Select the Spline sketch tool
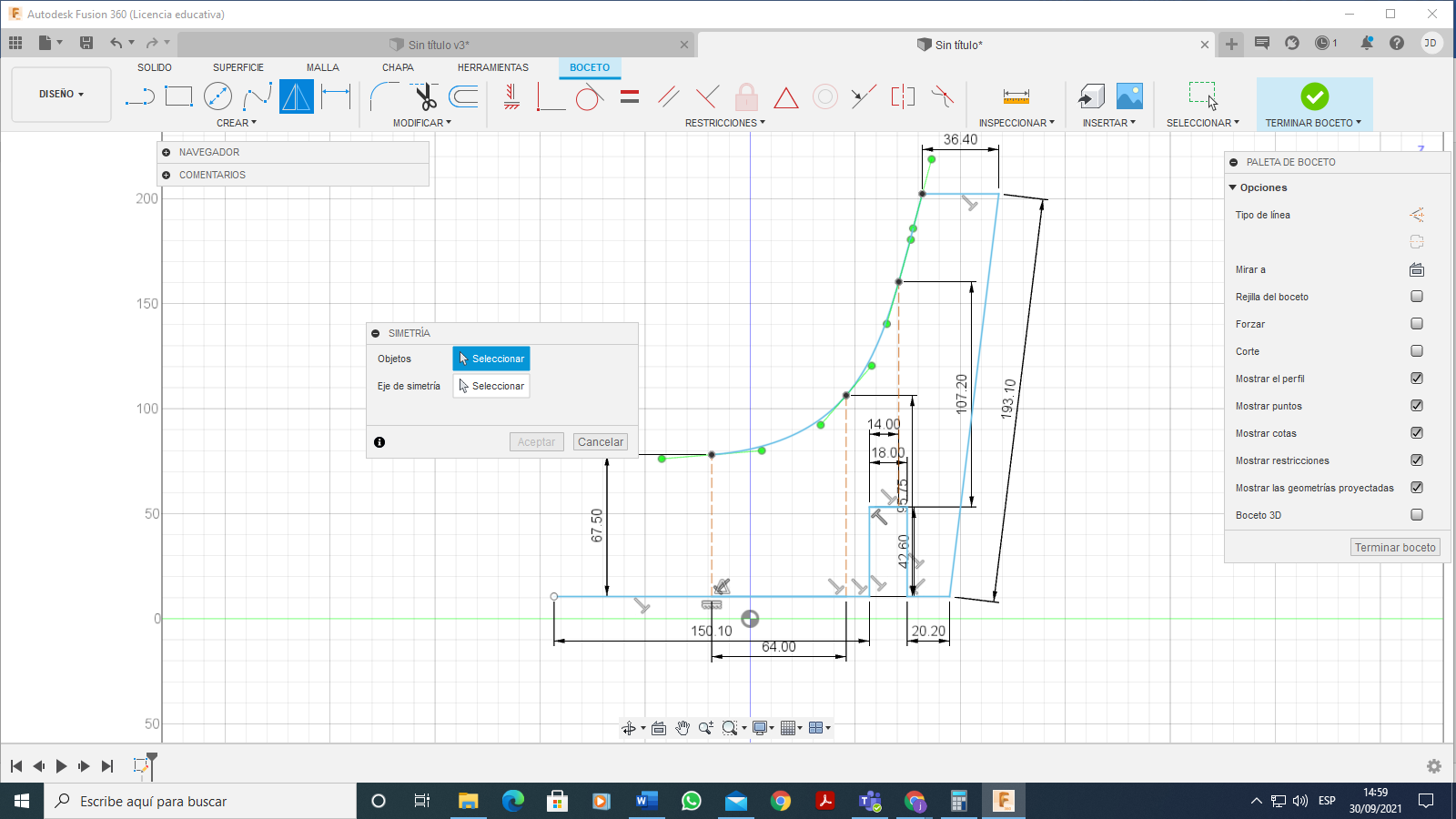Screen dimensions: 1456x819 pos(257,96)
